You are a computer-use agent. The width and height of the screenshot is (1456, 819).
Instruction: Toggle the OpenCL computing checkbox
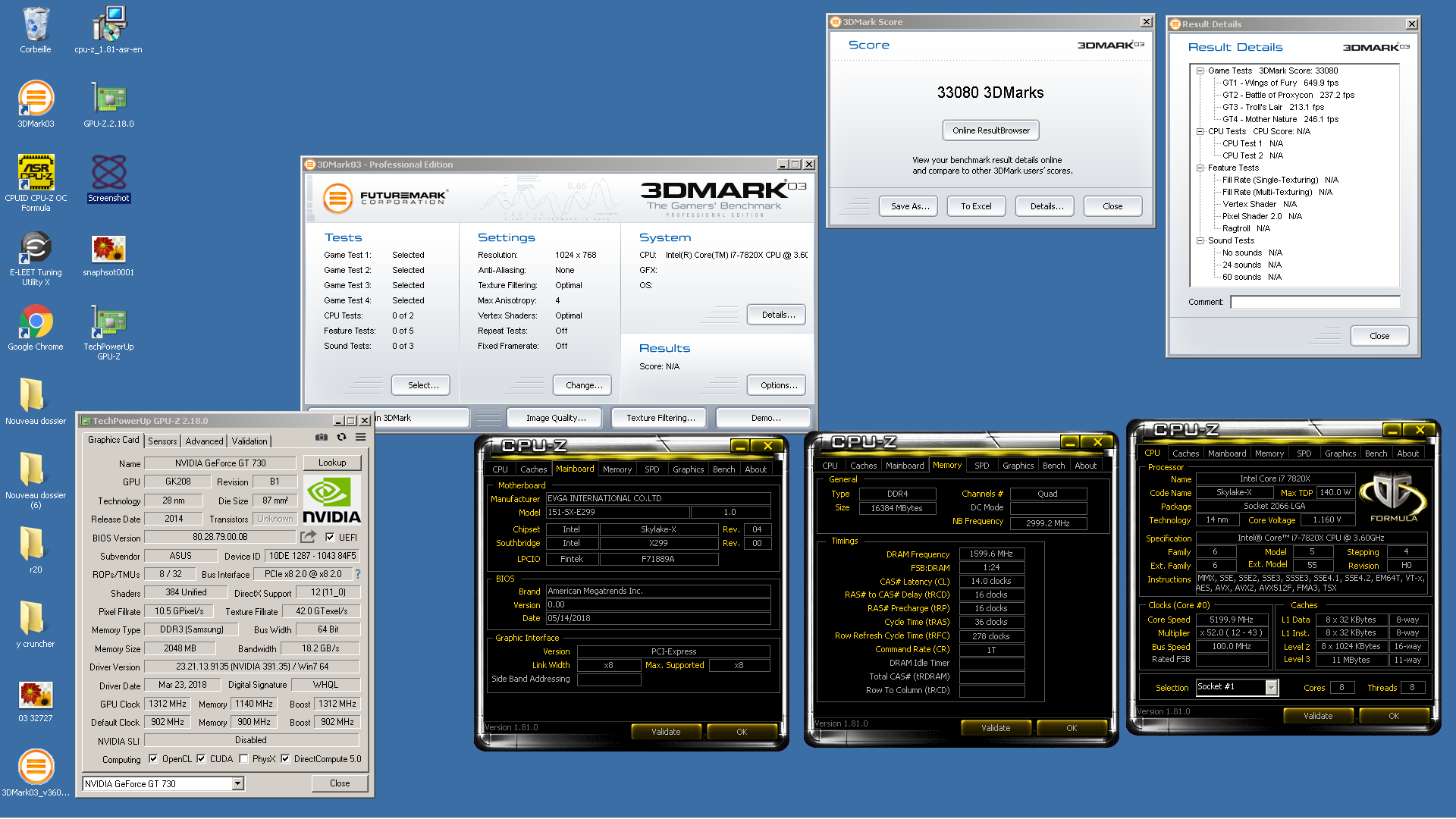coord(153,758)
